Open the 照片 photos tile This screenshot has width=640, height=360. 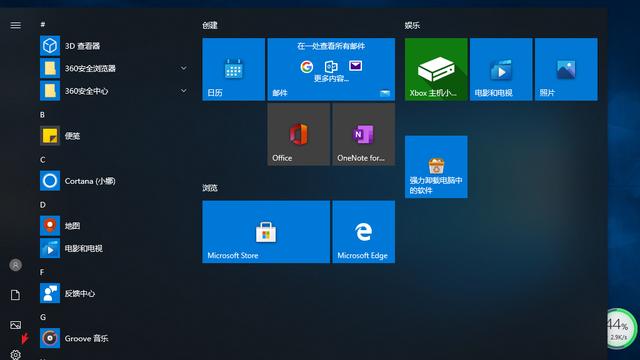coord(566,69)
